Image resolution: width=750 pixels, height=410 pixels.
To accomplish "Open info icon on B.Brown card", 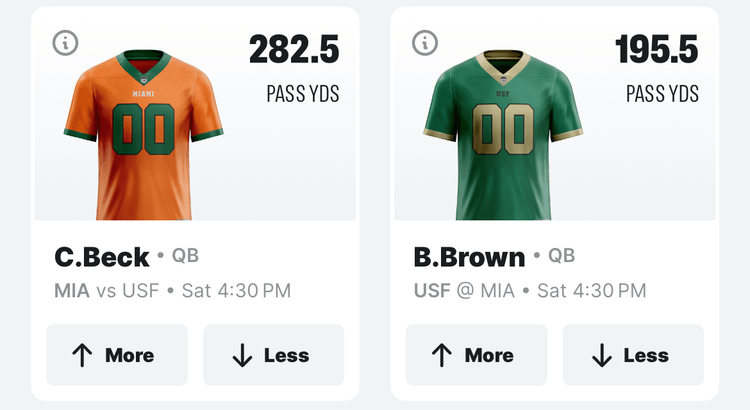I will (425, 42).
